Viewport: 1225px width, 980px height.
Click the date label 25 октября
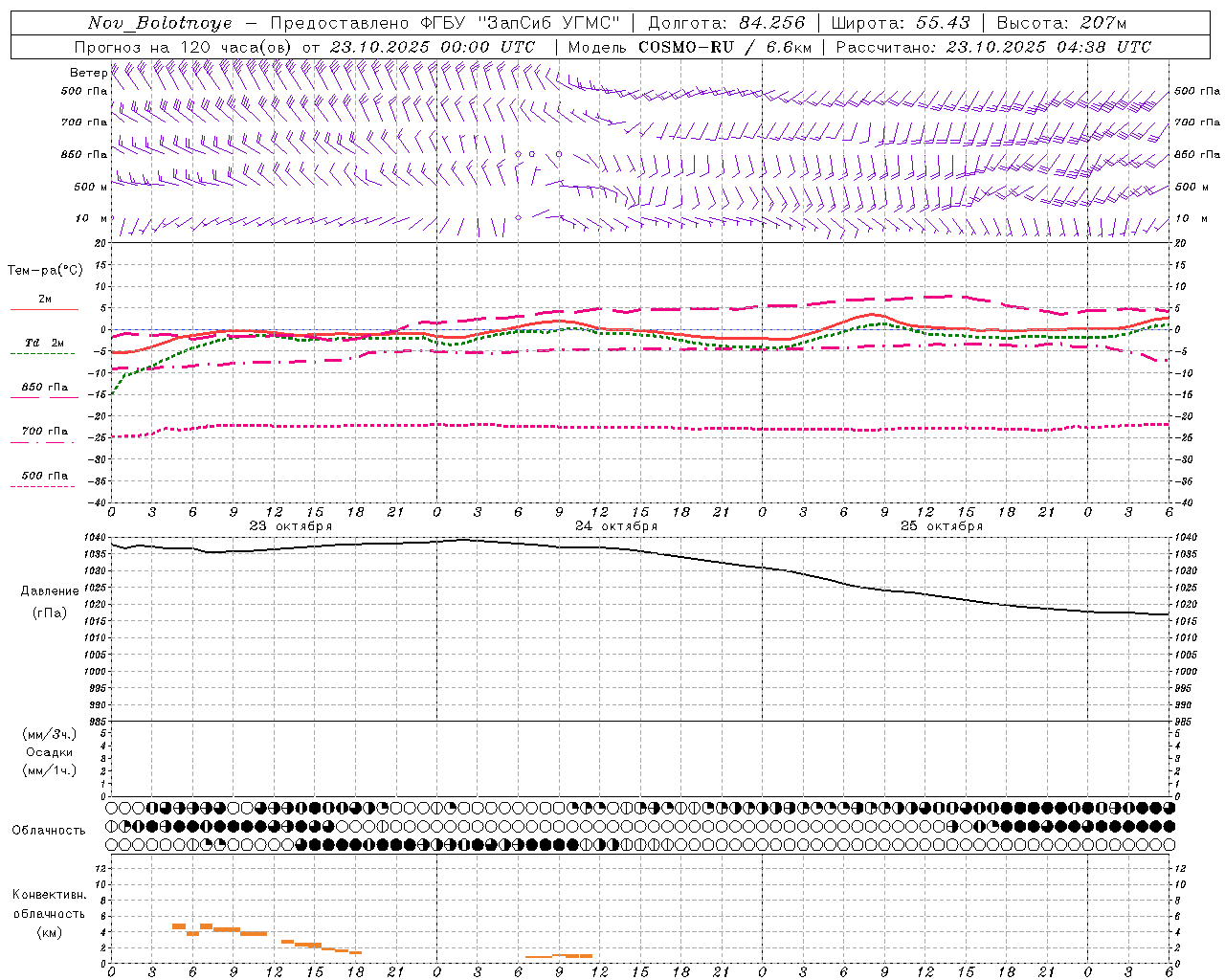(942, 526)
